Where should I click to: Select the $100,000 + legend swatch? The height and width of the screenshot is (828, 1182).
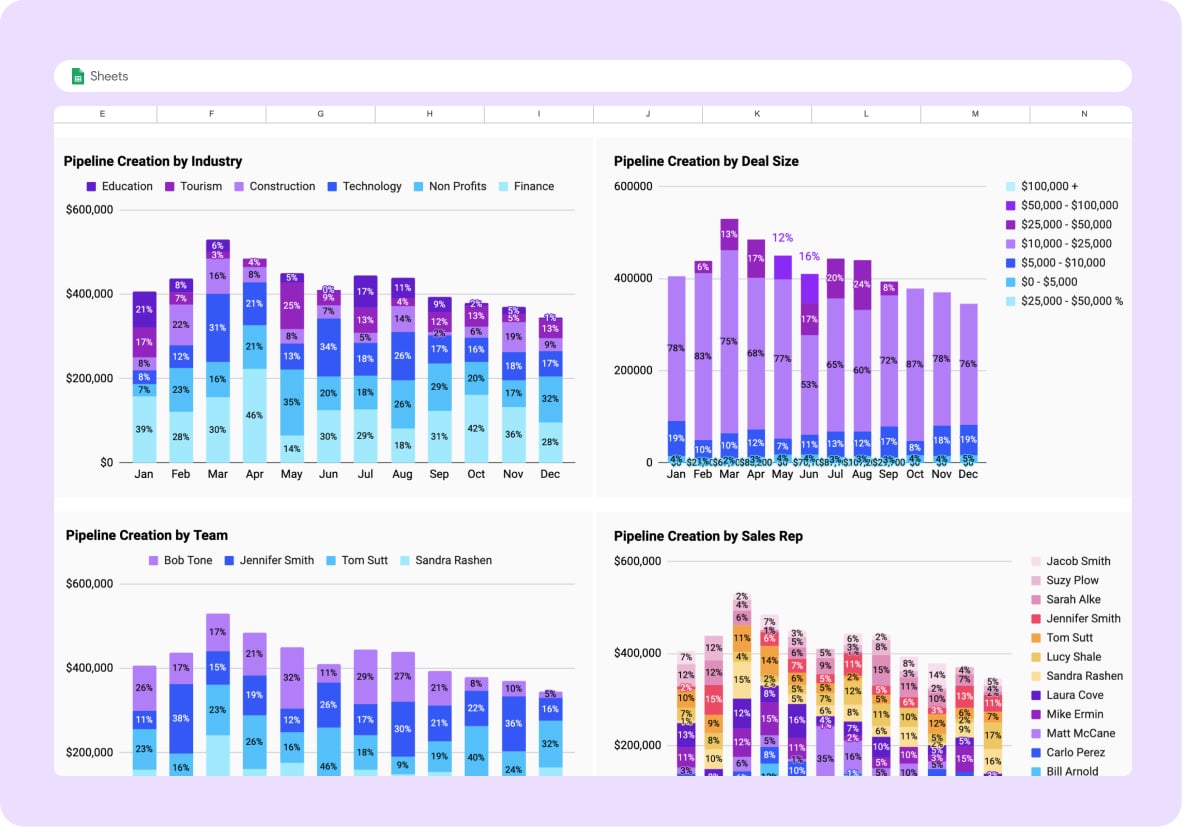tap(1010, 186)
